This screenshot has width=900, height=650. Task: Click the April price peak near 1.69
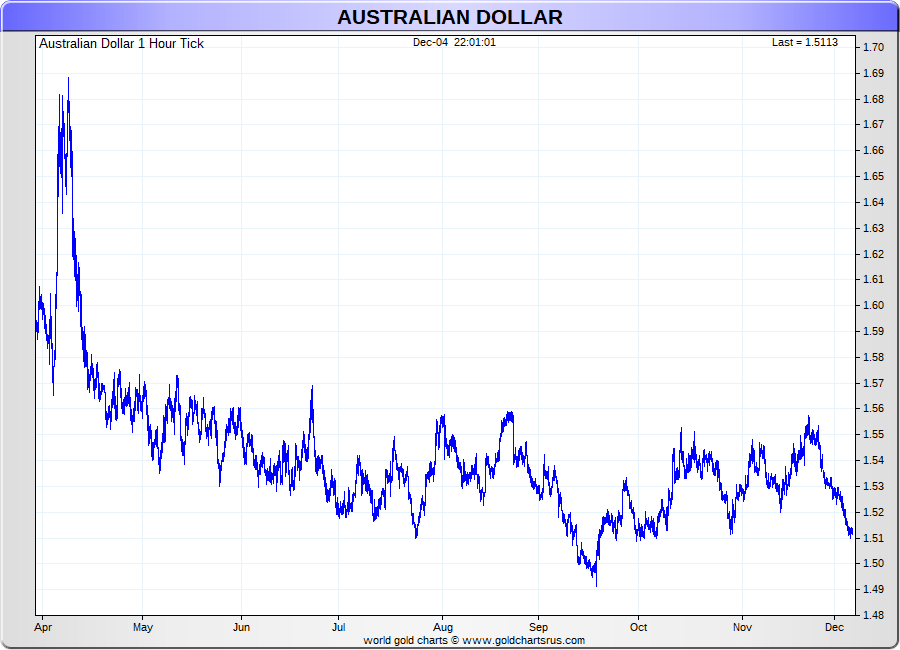click(x=68, y=78)
